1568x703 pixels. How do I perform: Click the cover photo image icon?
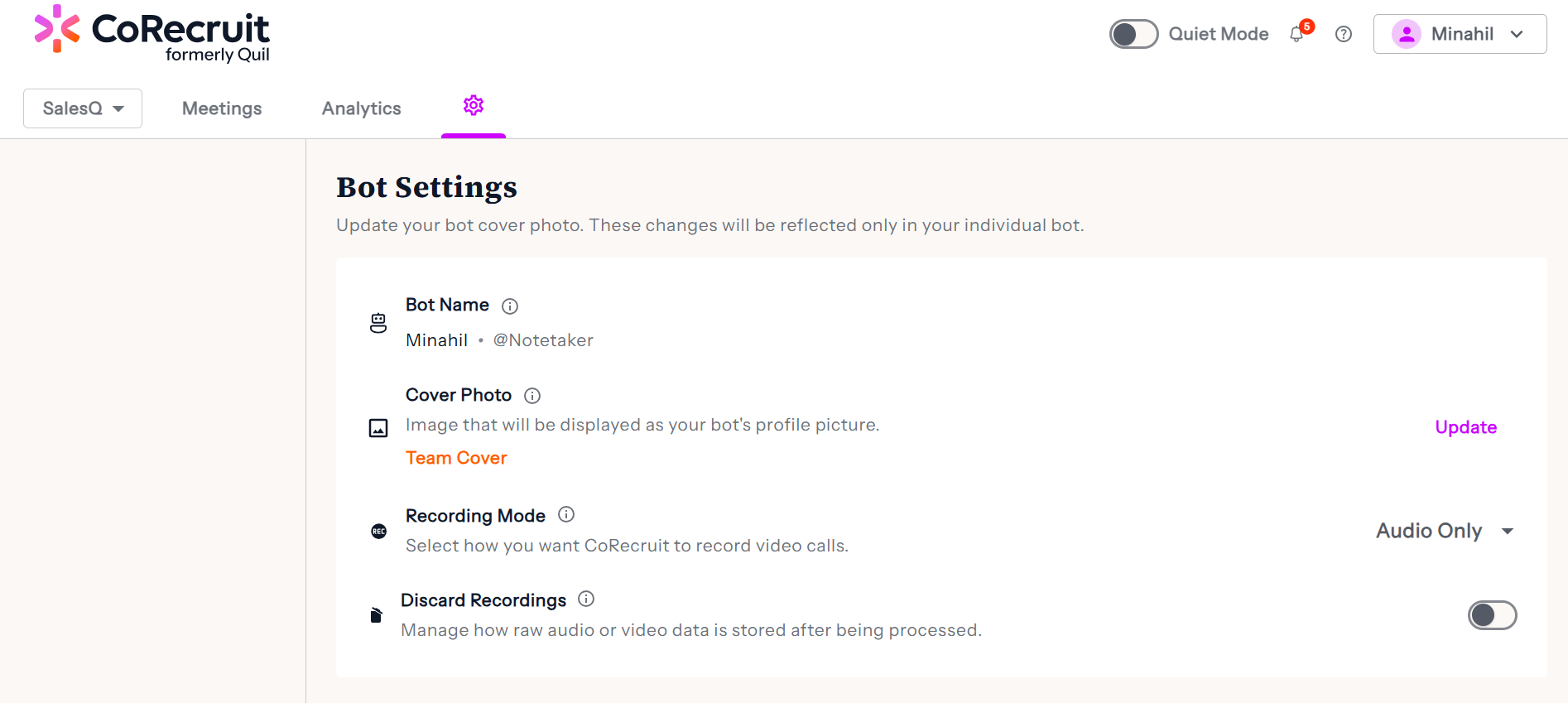pos(378,428)
